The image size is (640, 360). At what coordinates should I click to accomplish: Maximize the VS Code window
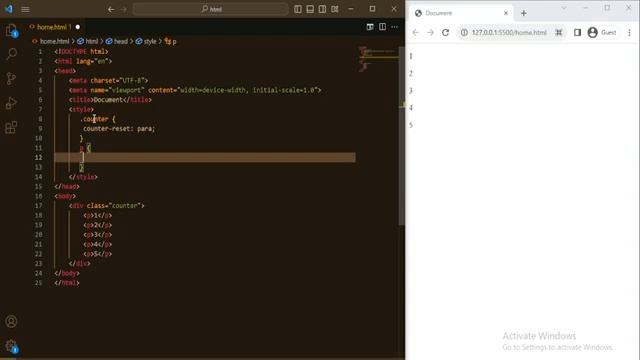click(372, 9)
